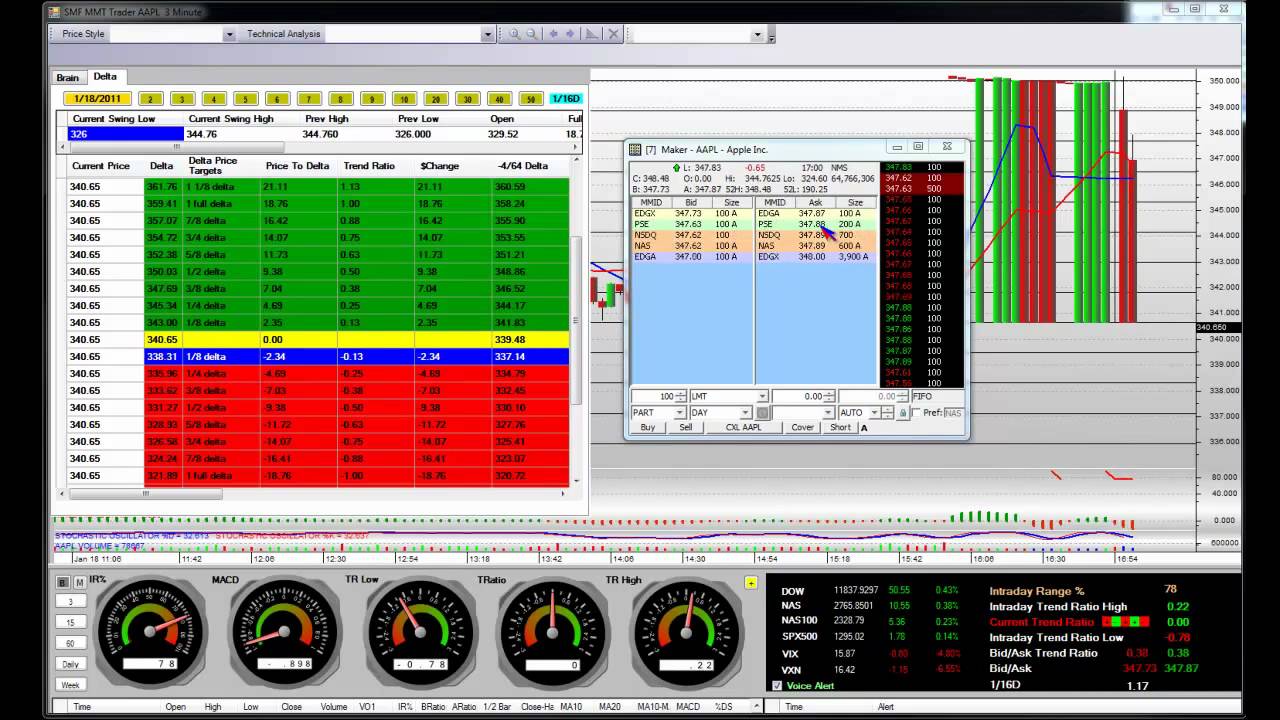Click the Pref NAS input field
The width and height of the screenshot is (1280, 720).
[x=953, y=413]
